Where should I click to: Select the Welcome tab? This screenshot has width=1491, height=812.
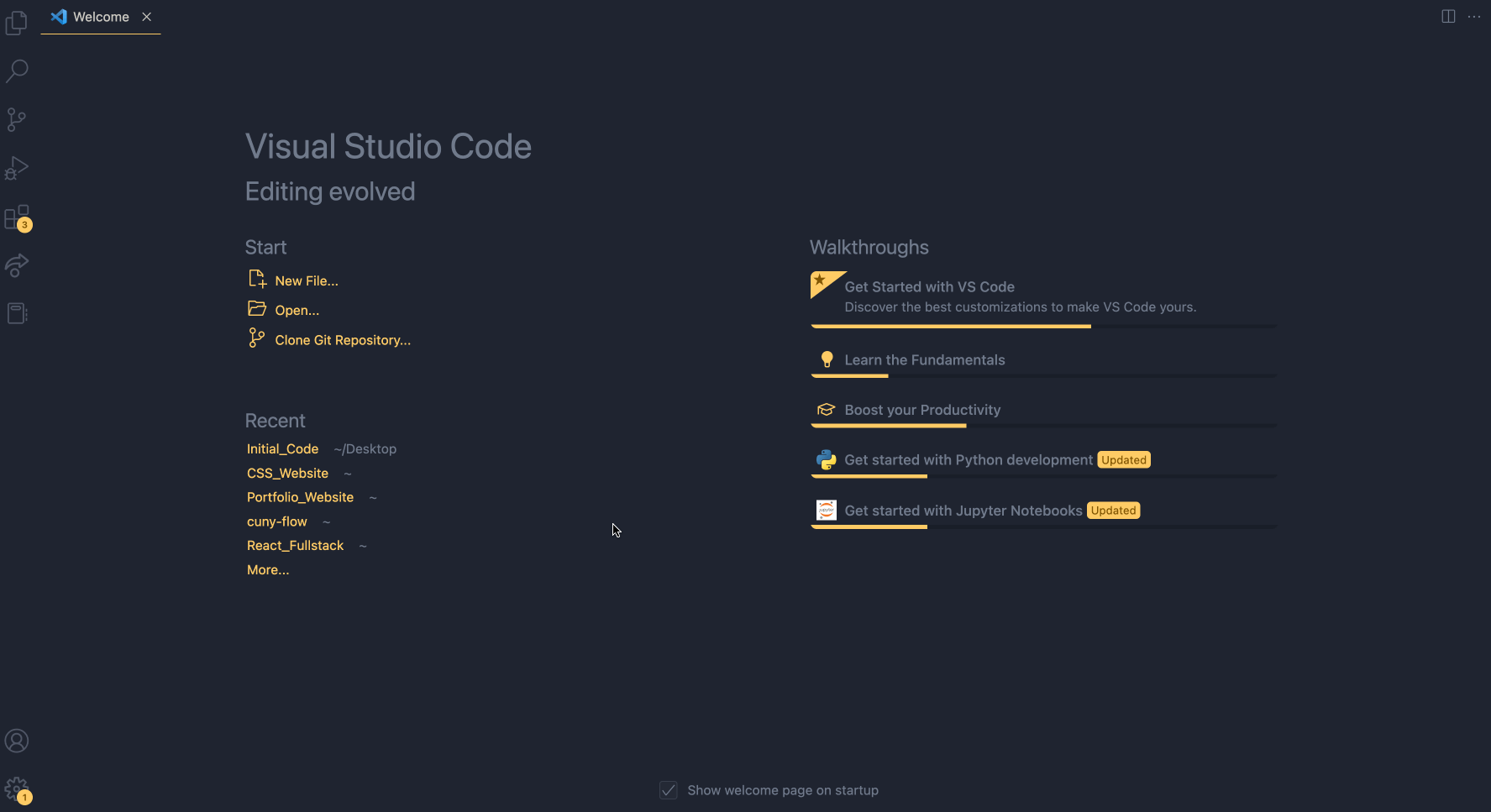pyautogui.click(x=101, y=17)
